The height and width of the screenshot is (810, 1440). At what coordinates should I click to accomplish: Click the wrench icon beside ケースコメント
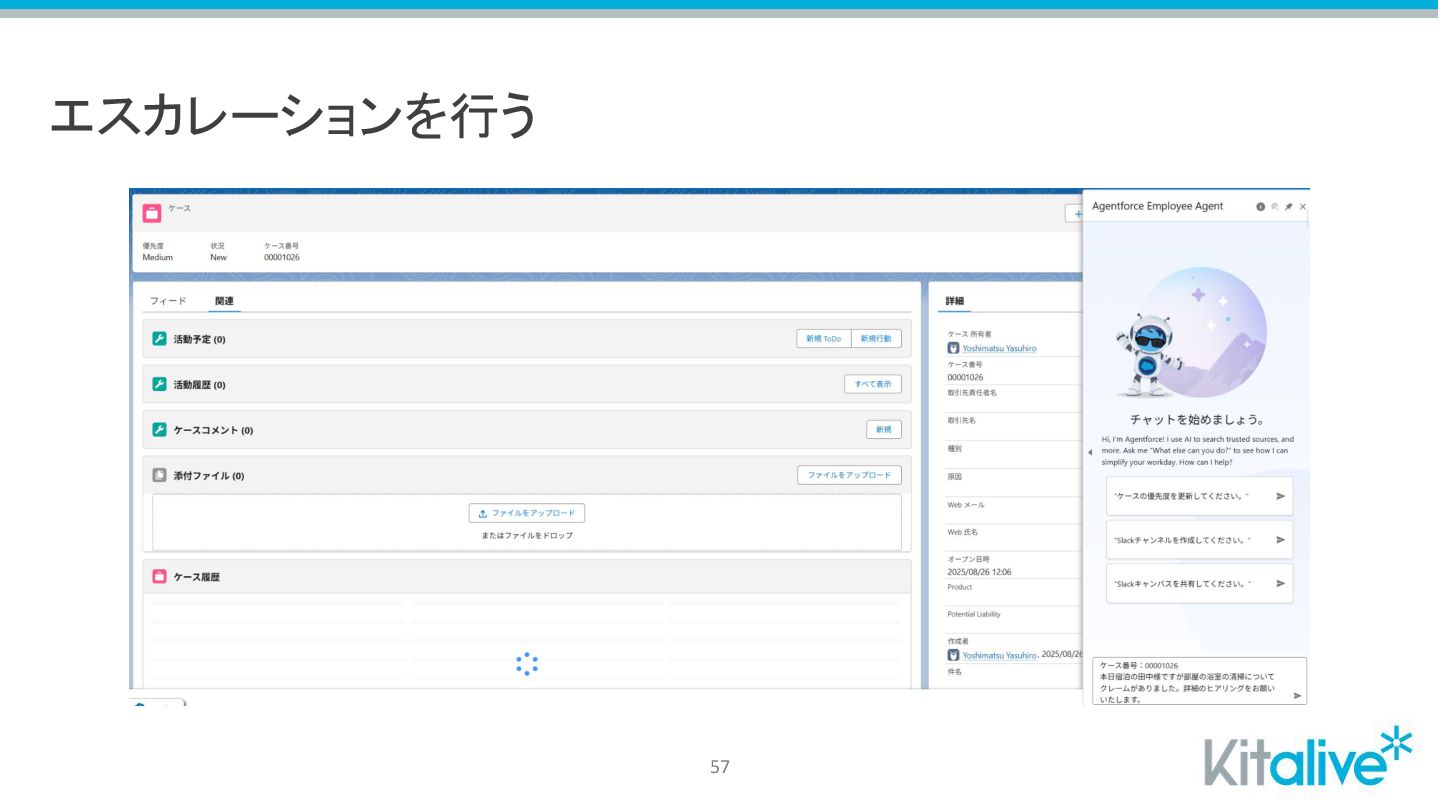pos(159,429)
